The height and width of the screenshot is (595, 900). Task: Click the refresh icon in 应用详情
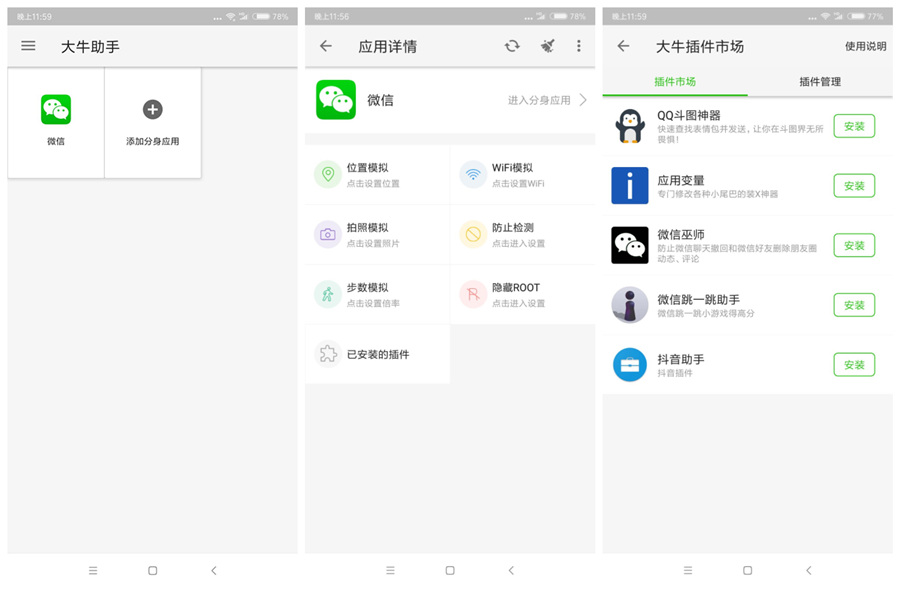point(512,46)
